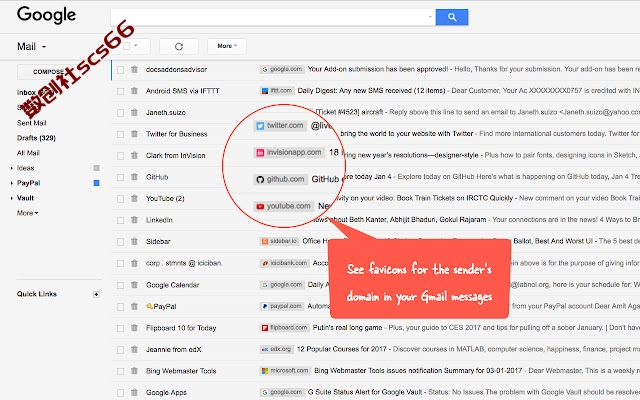640x400 pixels.
Task: Refresh the inbox with the reload icon
Action: tap(179, 47)
